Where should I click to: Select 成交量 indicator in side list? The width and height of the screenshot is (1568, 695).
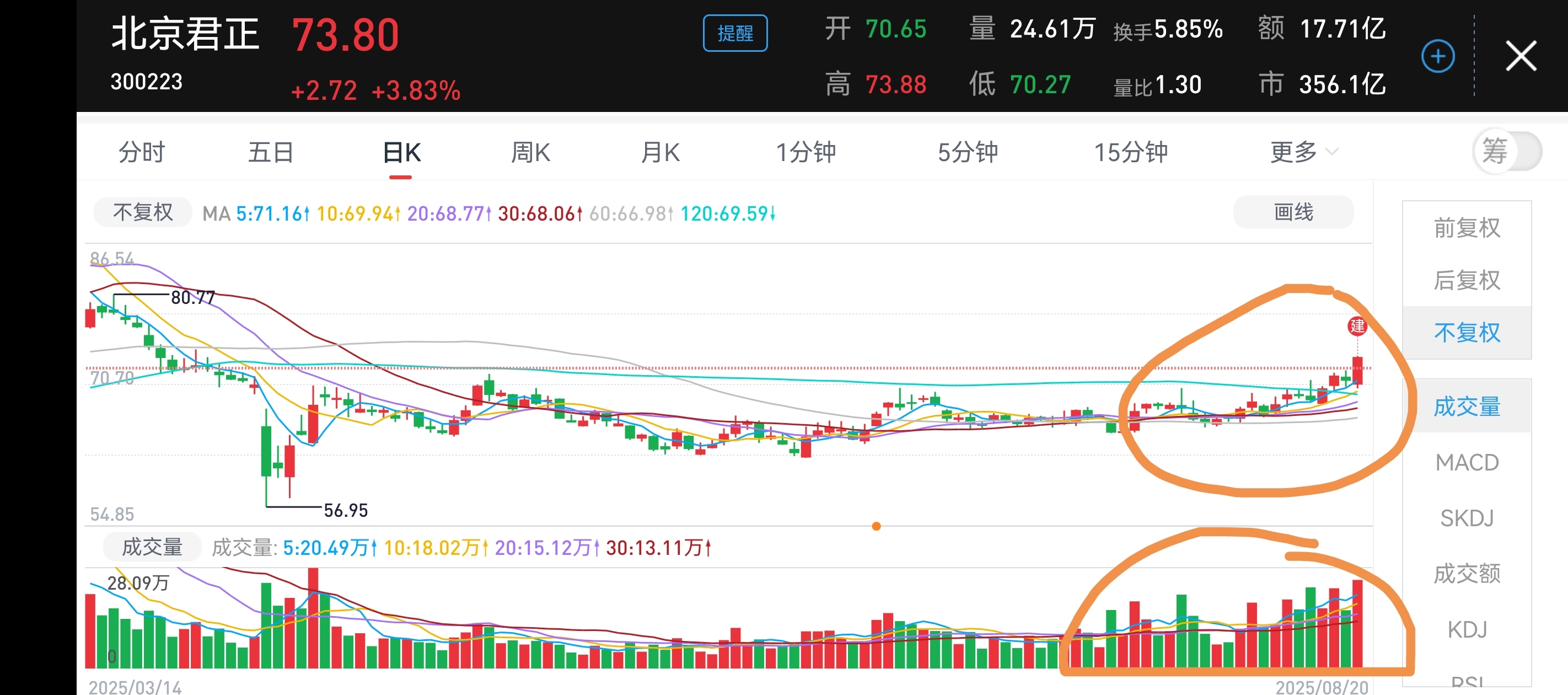pos(1467,407)
